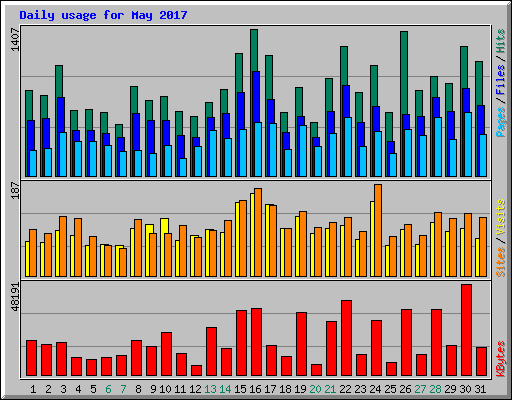Click the Sites legend label
The height and width of the screenshot is (400, 512).
coord(500,262)
